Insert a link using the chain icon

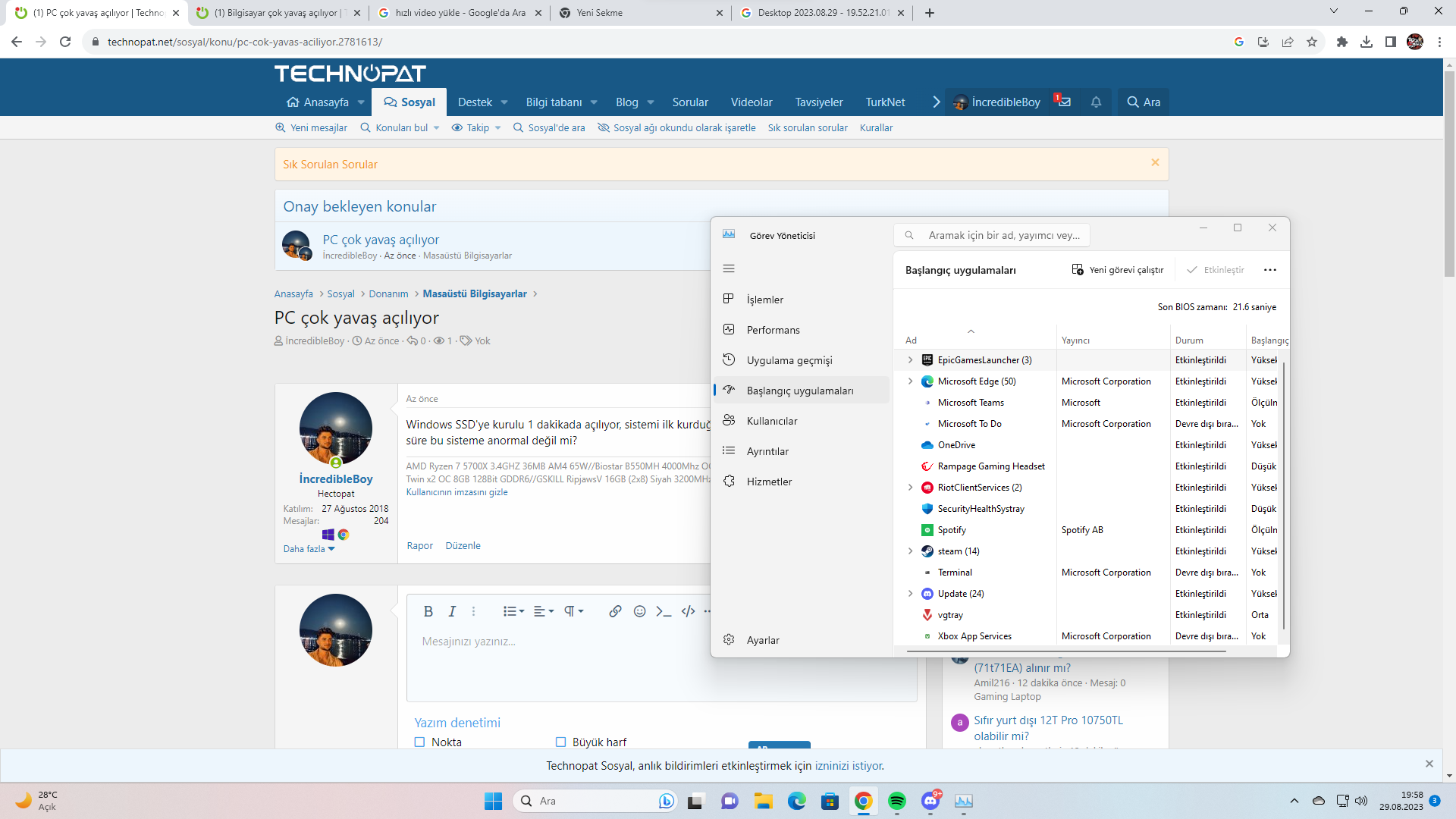pyautogui.click(x=615, y=611)
